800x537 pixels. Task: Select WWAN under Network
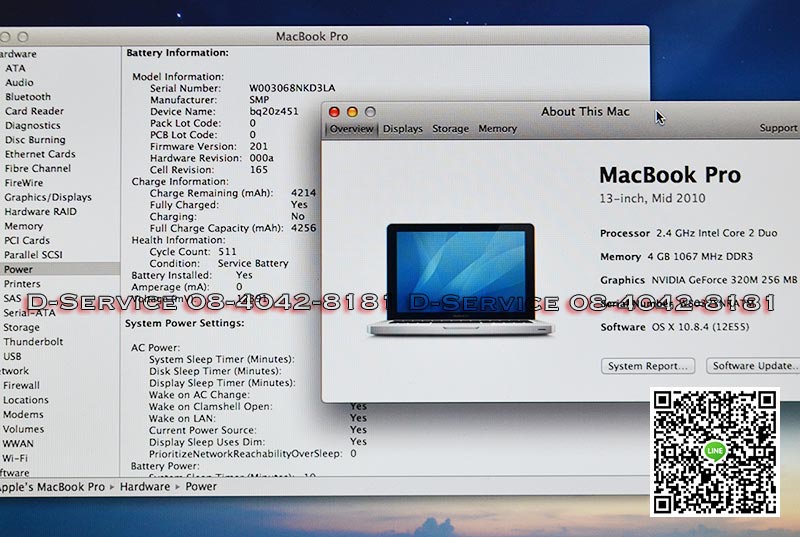pyautogui.click(x=18, y=444)
